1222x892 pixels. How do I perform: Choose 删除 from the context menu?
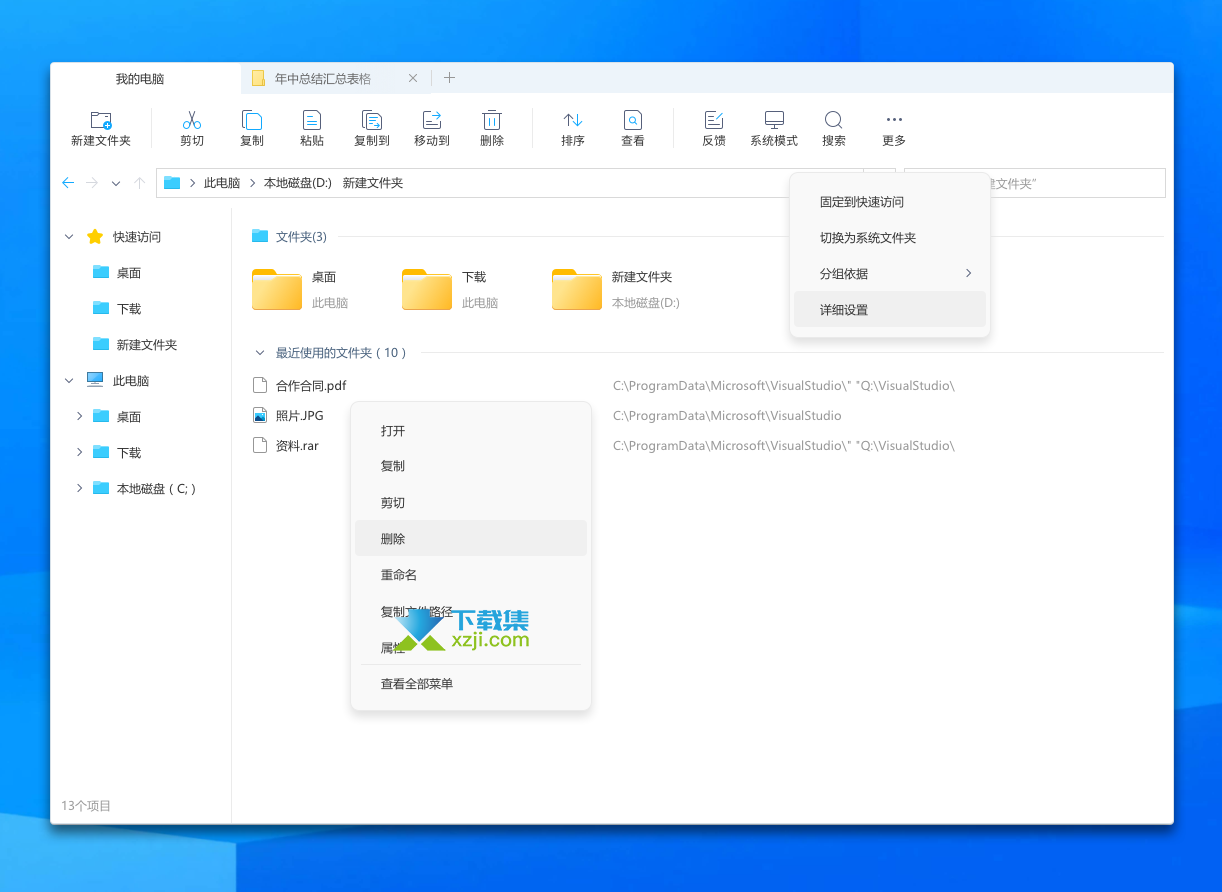[471, 539]
